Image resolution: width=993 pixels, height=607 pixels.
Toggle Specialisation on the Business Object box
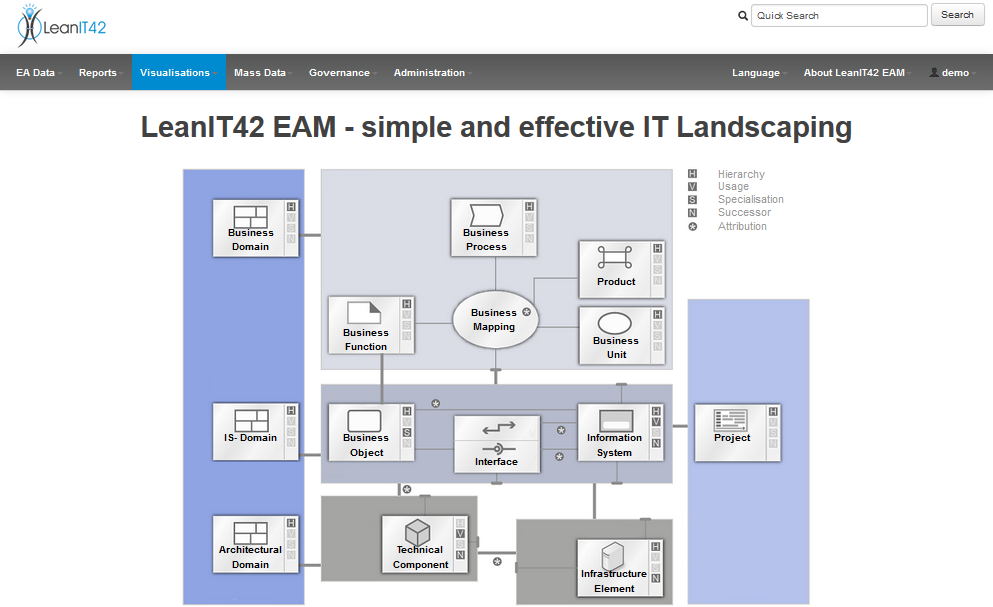(x=407, y=430)
